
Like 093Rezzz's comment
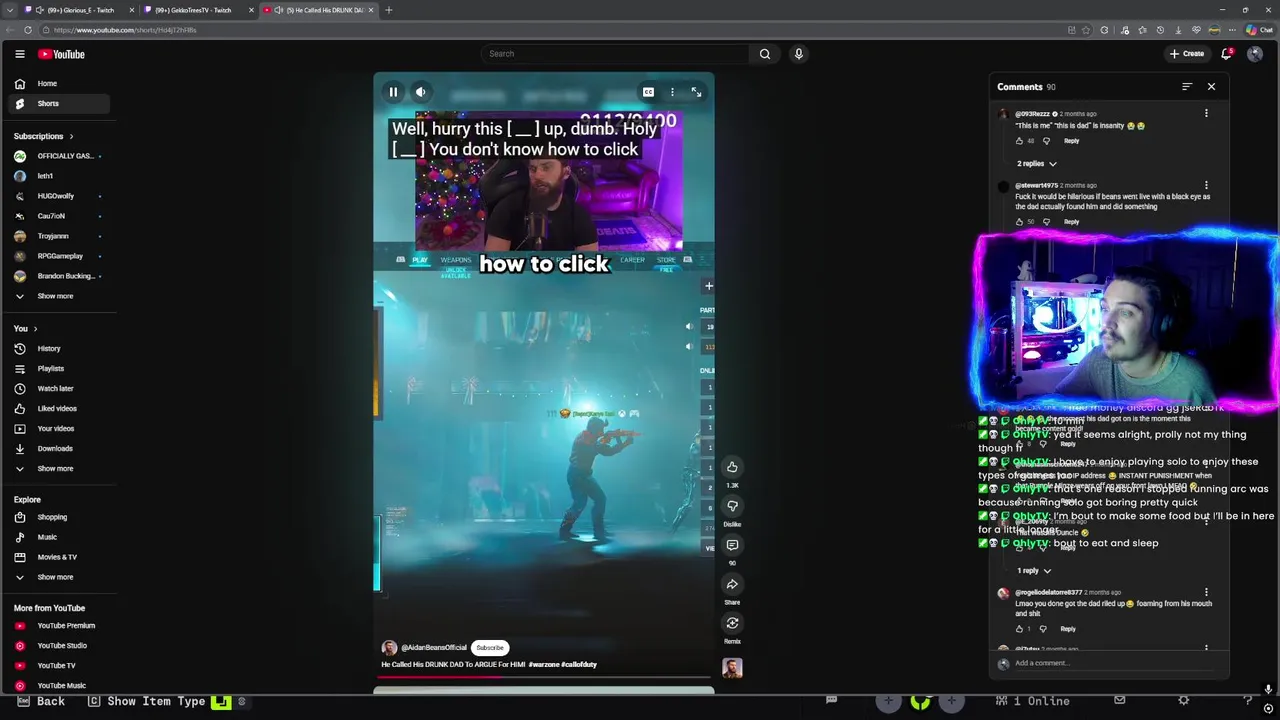(x=1019, y=141)
